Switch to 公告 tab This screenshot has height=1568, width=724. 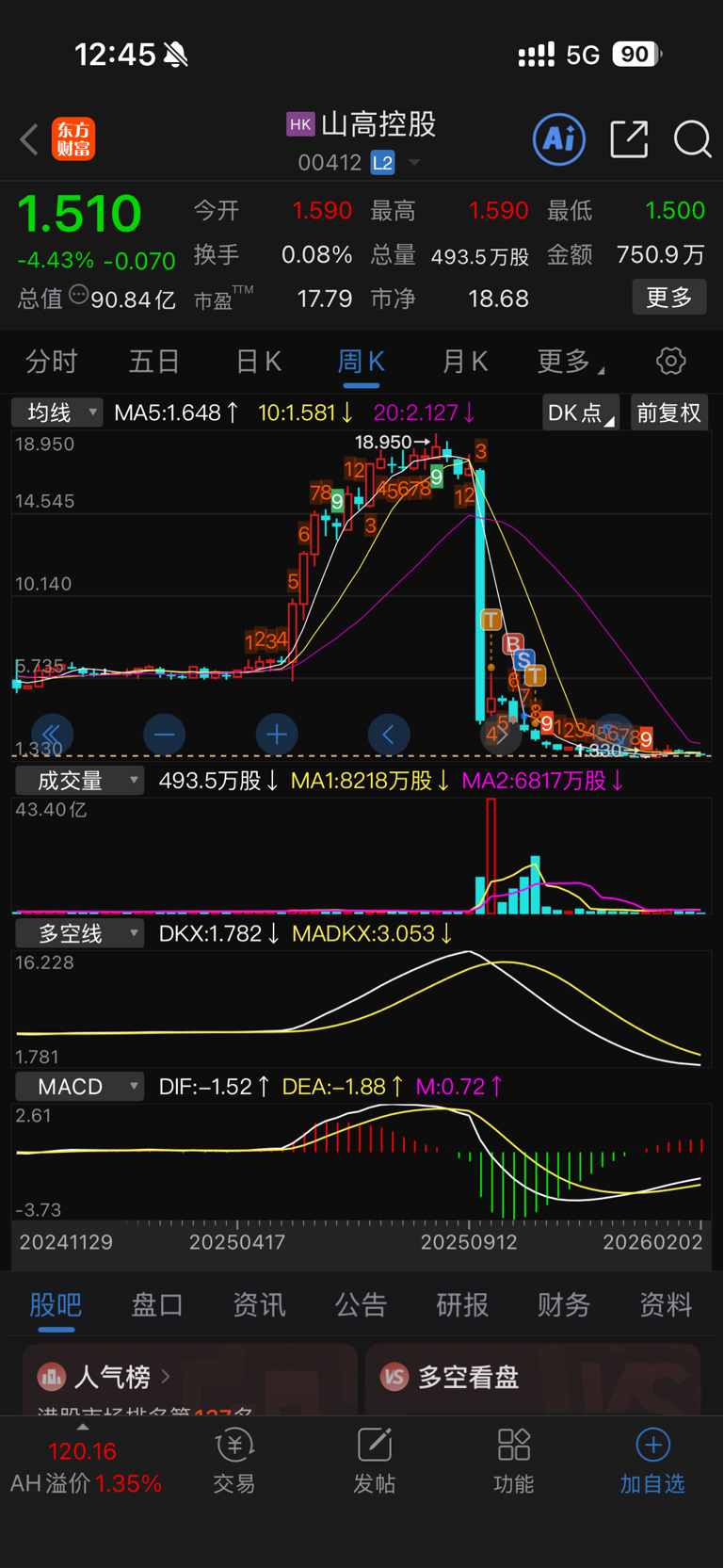362,1304
